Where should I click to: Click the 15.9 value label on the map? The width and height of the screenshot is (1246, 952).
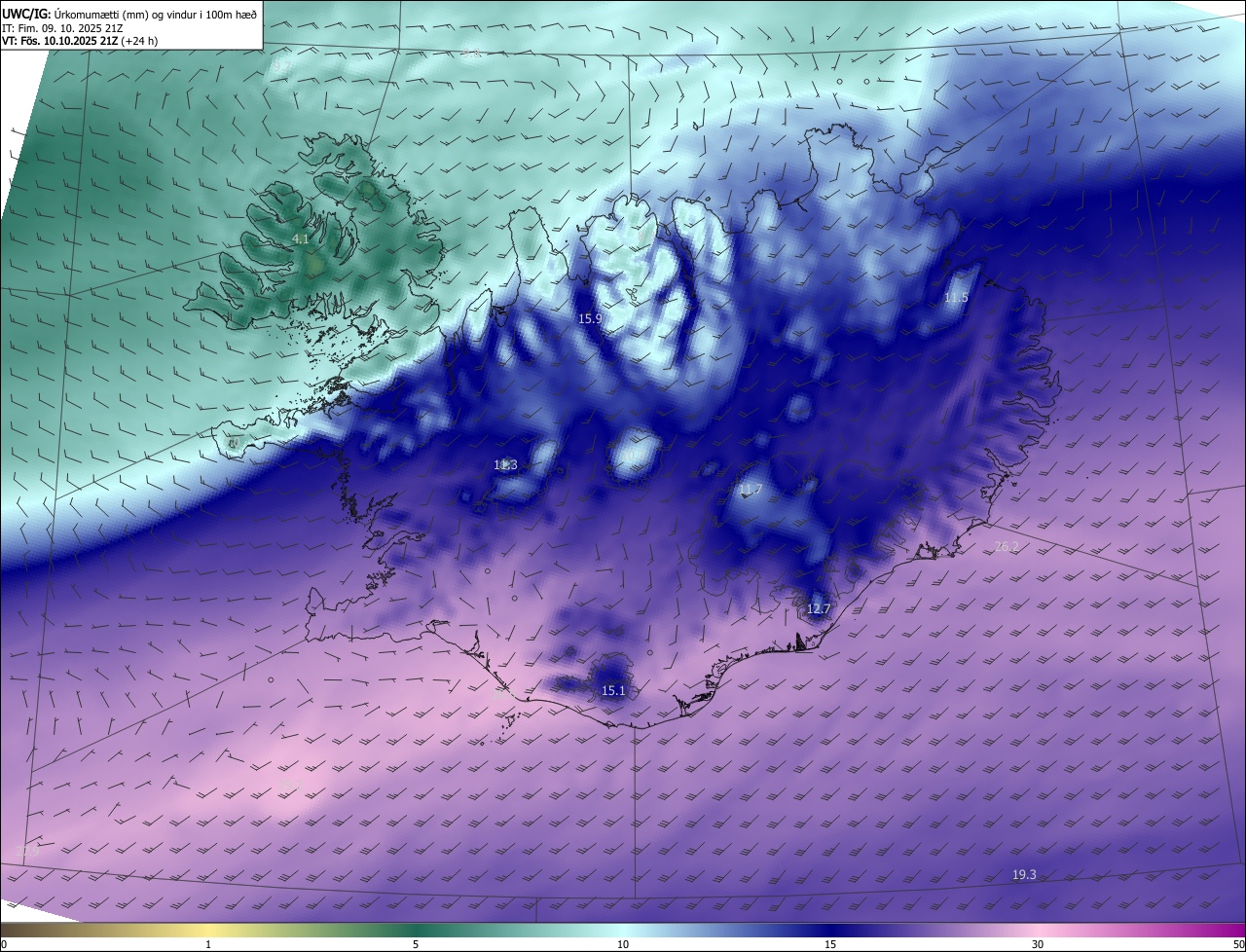tap(591, 318)
